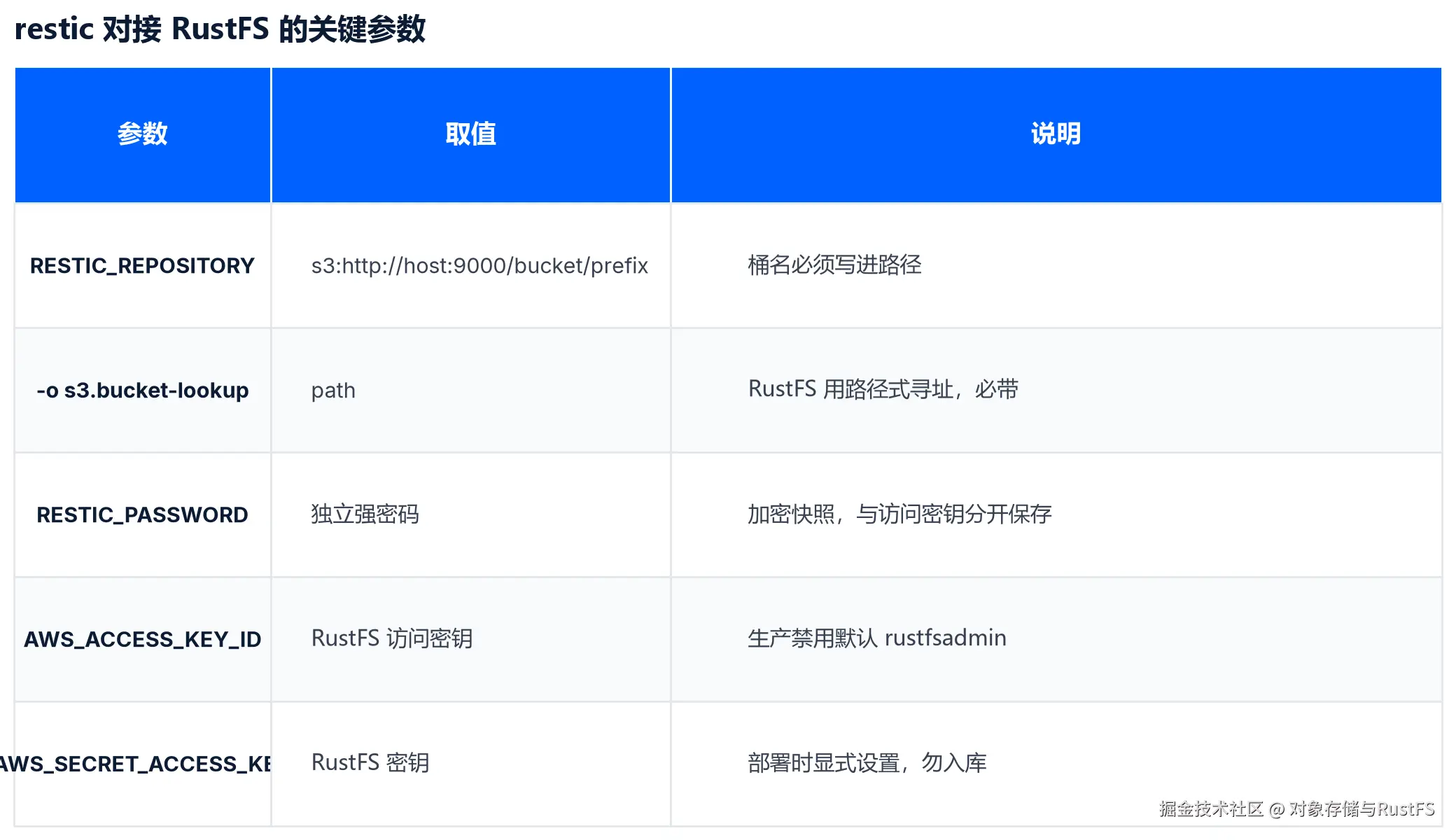Click the description 部署时显式设置，勿入库
Image resolution: width=1456 pixels, height=840 pixels.
867,763
